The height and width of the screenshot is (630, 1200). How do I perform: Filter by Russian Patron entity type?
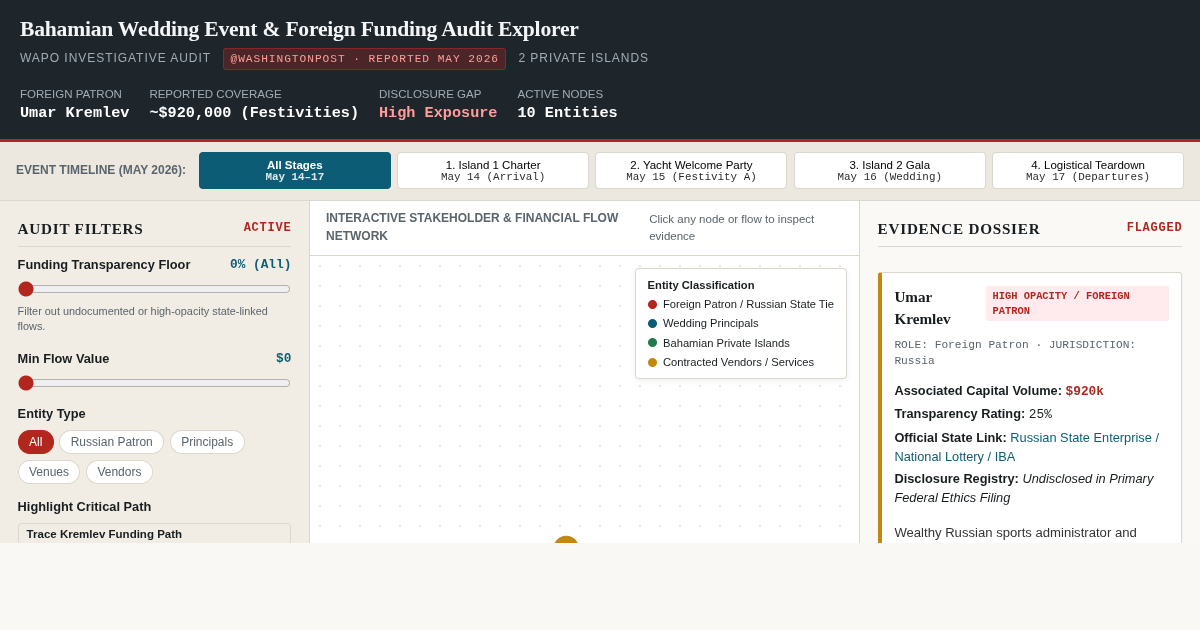pyautogui.click(x=111, y=442)
